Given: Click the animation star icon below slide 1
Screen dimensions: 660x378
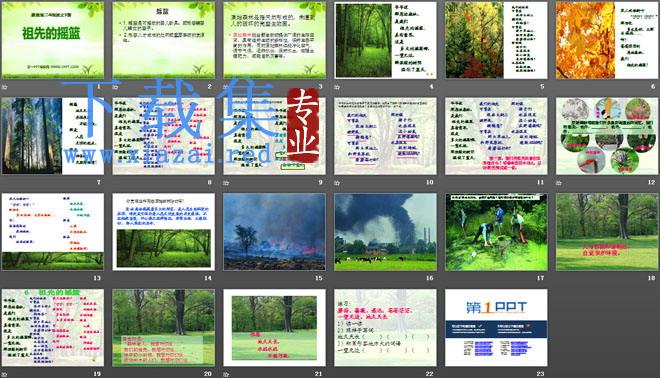Looking at the screenshot, I should [5, 87].
